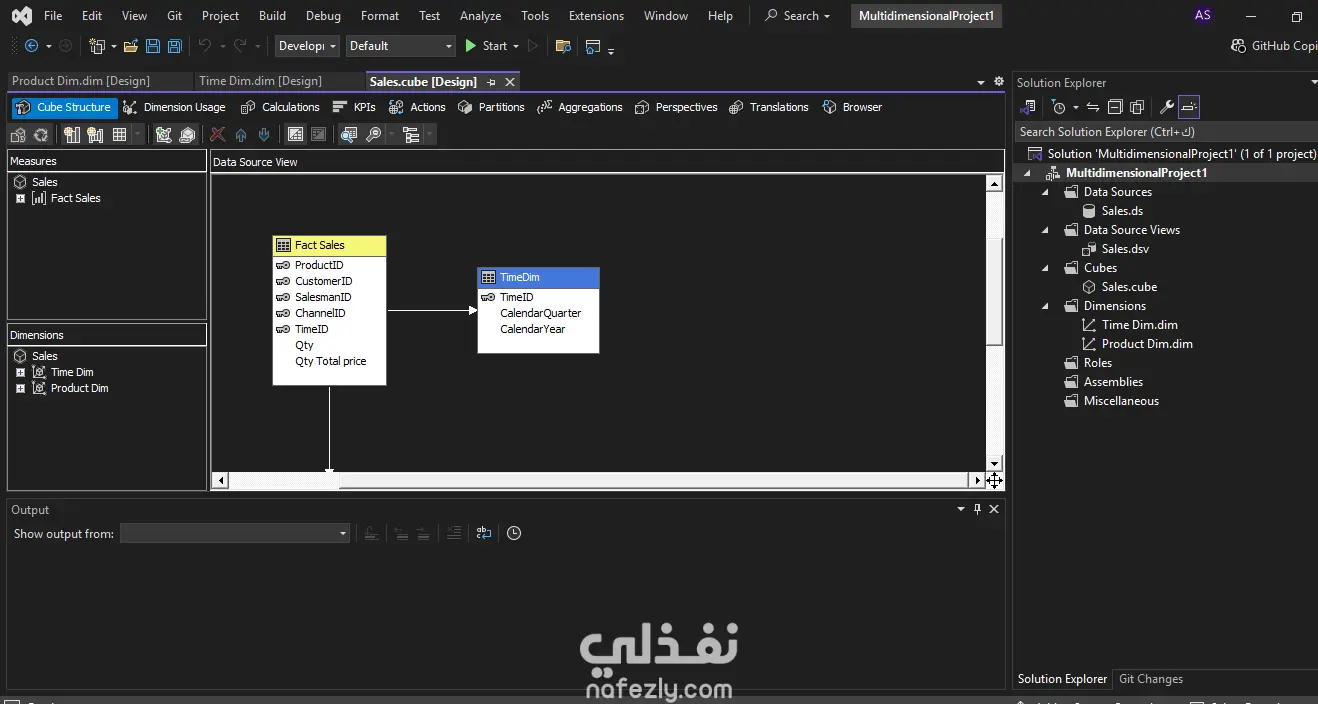Image resolution: width=1318 pixels, height=704 pixels.
Task: Open the Extensions menu
Action: pos(597,16)
